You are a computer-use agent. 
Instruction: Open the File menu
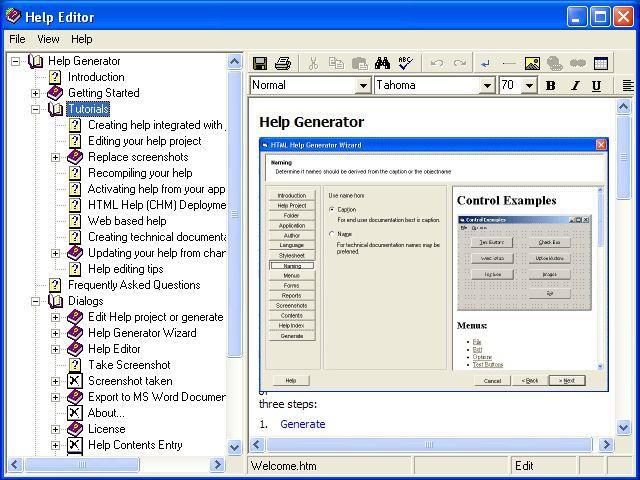[17, 39]
